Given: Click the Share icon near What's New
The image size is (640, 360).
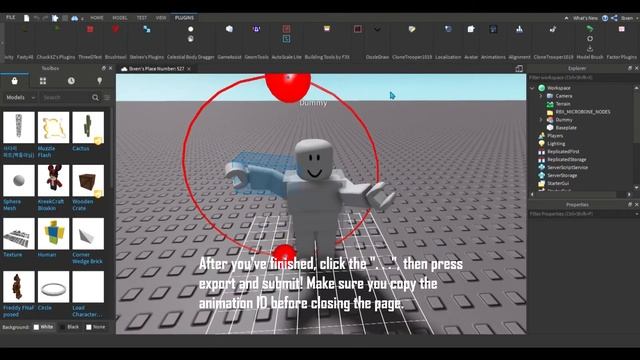Looking at the screenshot, I should 614,18.
